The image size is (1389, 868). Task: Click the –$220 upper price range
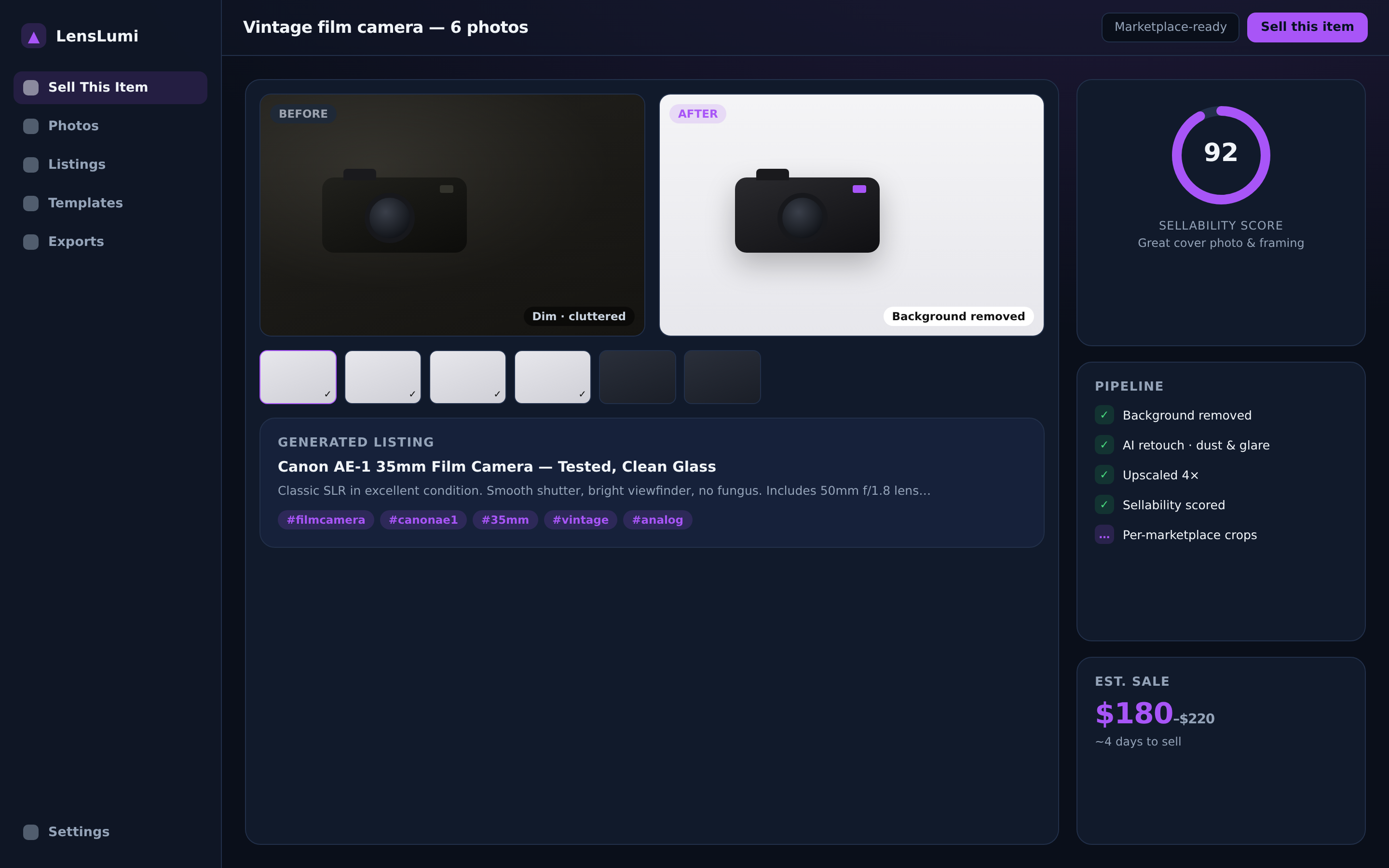coord(1194,719)
